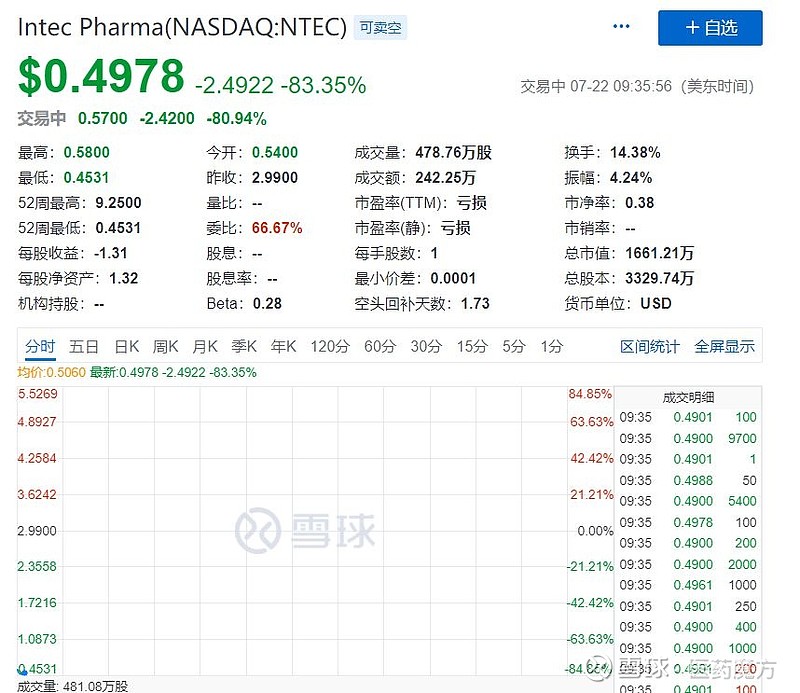The image size is (800, 693).
Task: Switch to the 五日 five-day chart tab
Action: point(84,346)
